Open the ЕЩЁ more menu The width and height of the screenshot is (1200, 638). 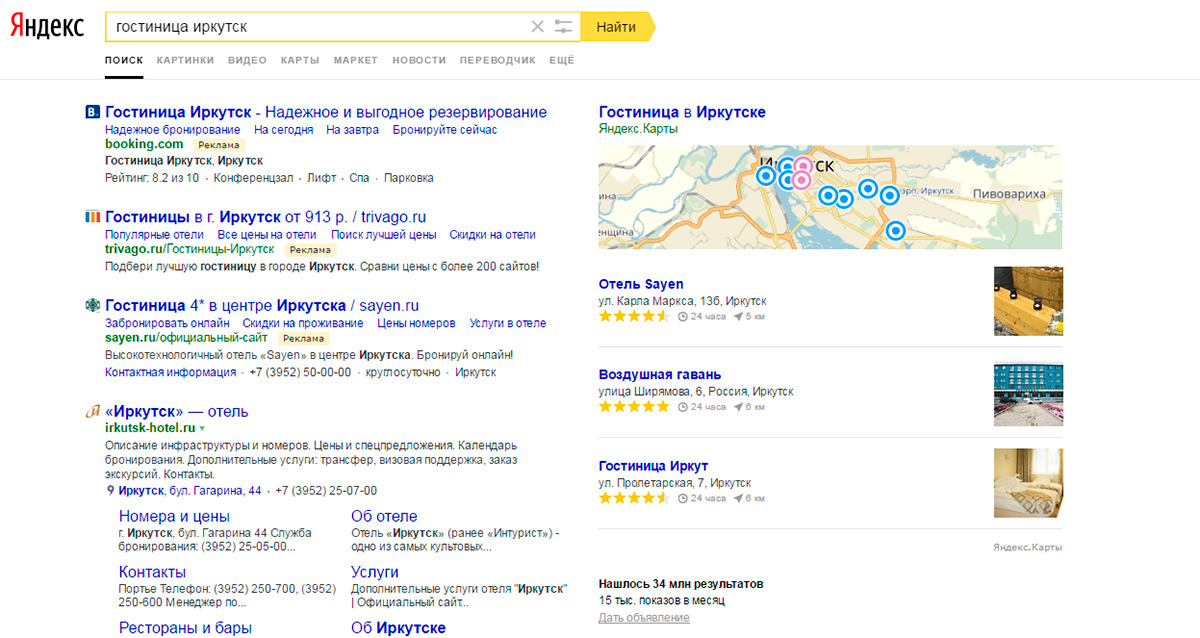point(562,60)
